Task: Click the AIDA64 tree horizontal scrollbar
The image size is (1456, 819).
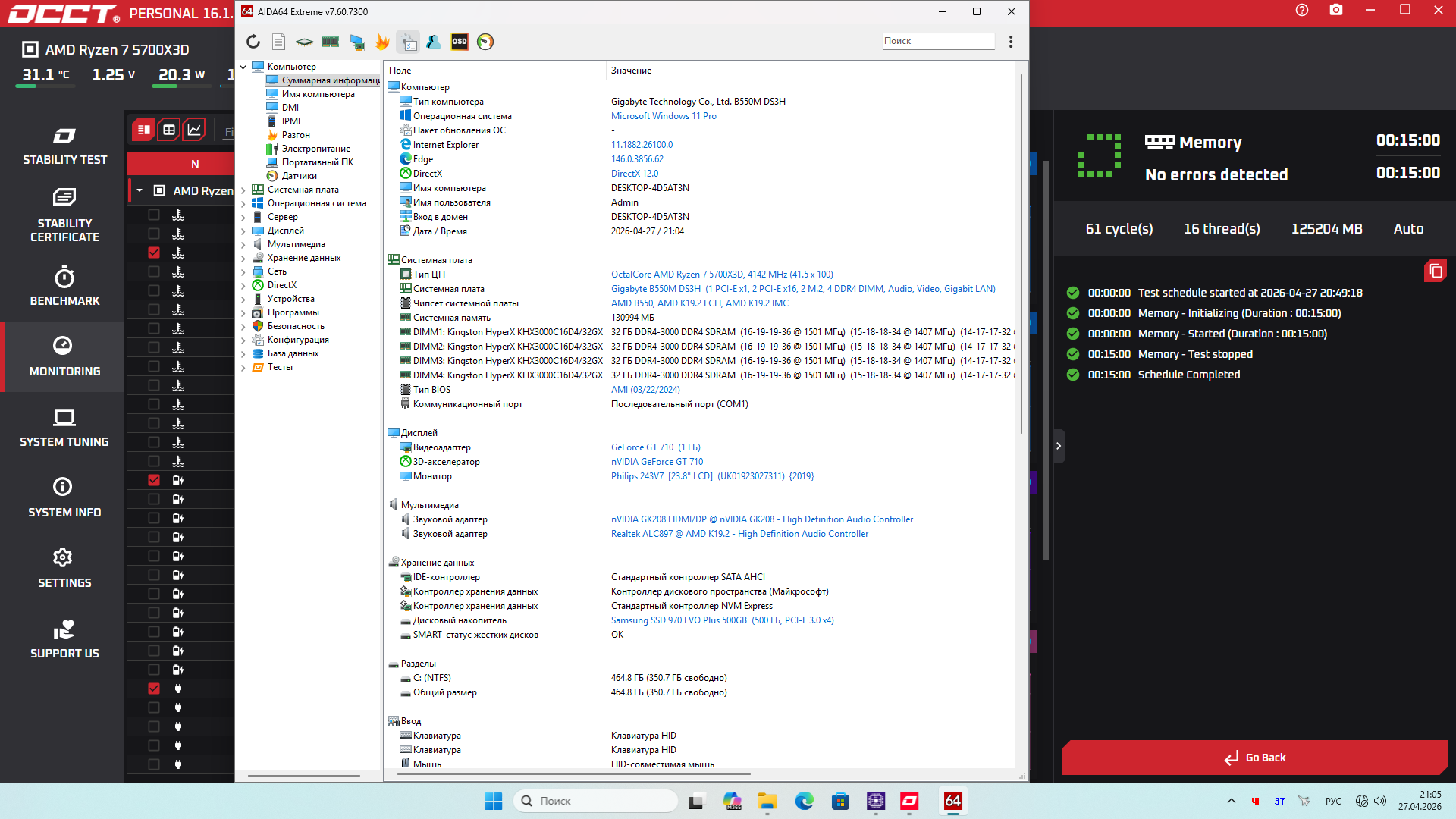Action: point(304,776)
